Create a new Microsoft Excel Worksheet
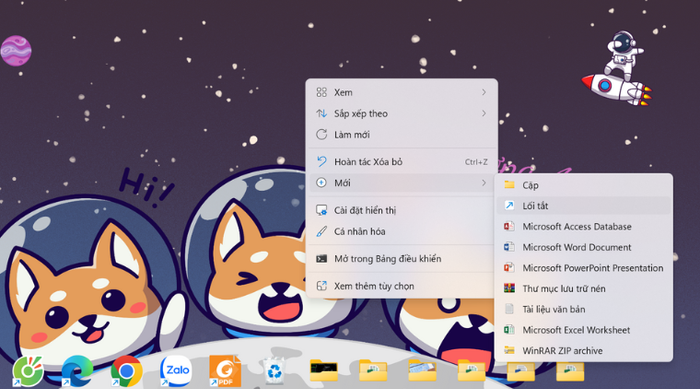Screen dimensions: 700x389 (x=583, y=330)
